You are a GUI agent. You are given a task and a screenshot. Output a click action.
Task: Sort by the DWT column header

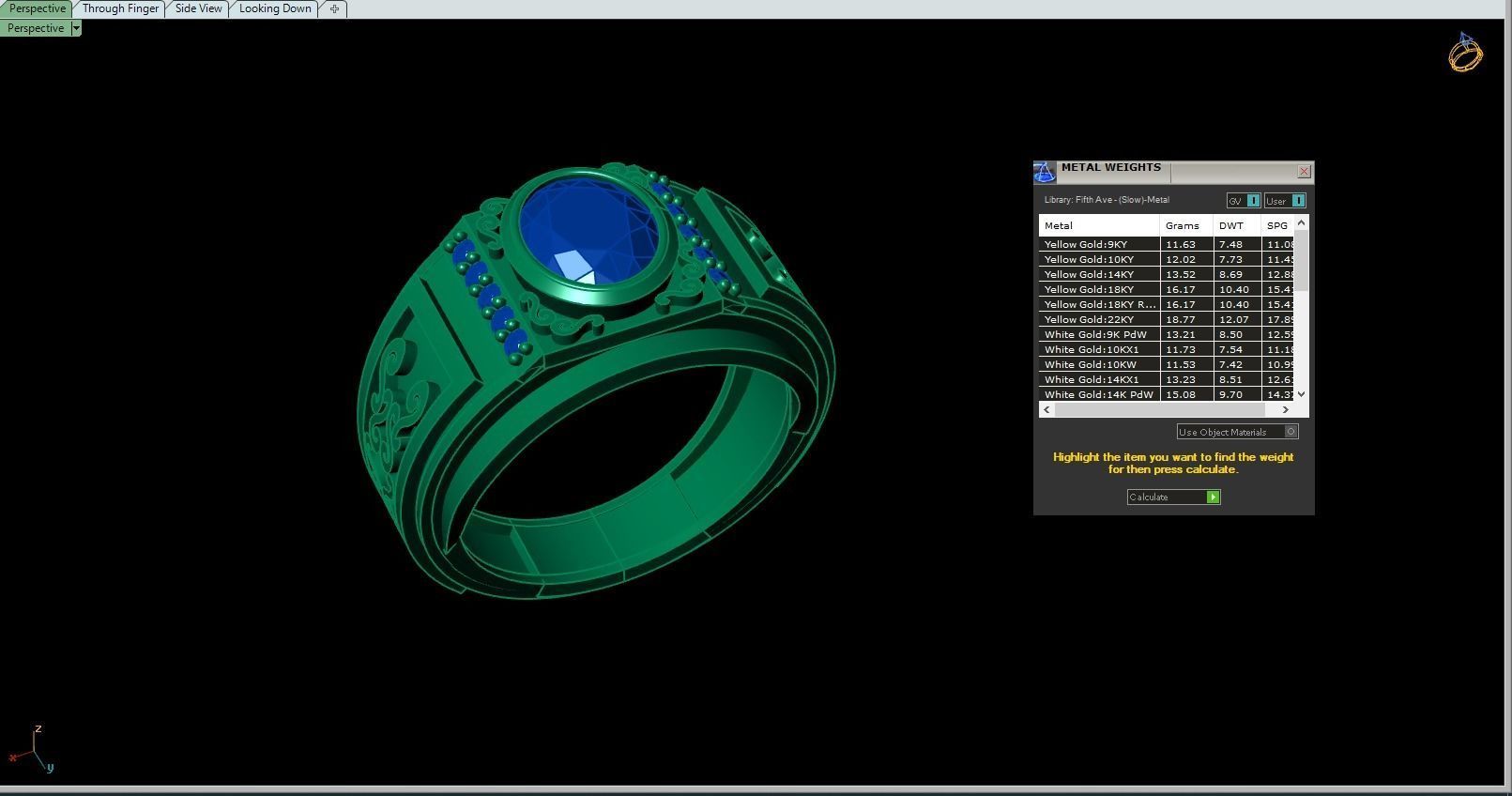click(x=1237, y=225)
